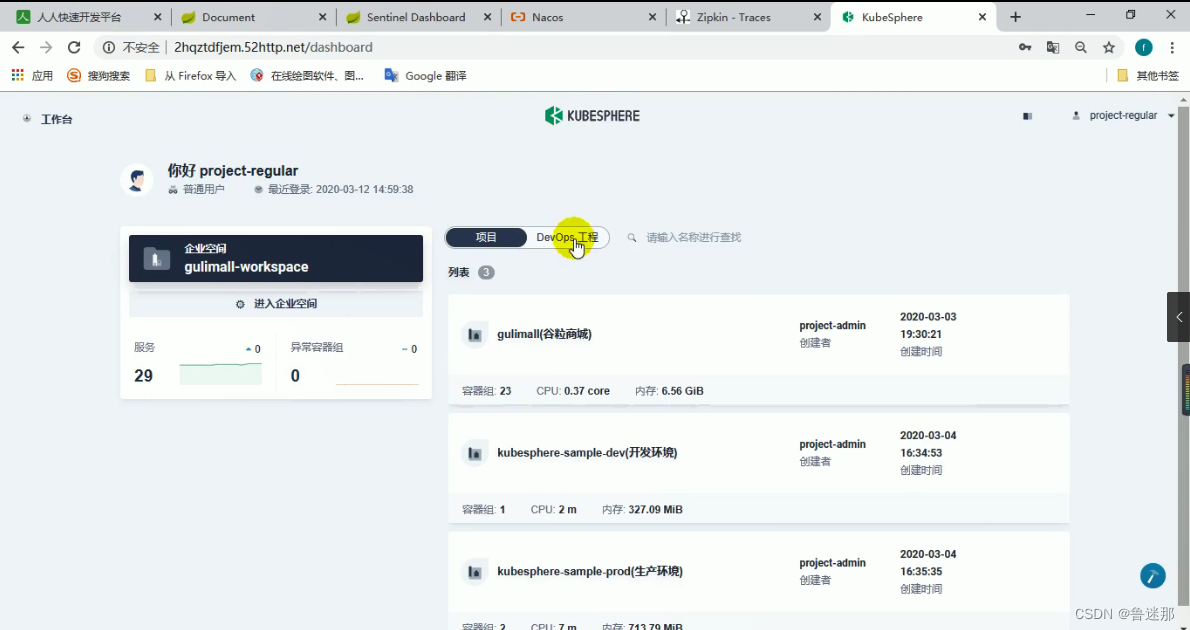Click the address bar URL
This screenshot has height=630, width=1190.
click(x=273, y=47)
